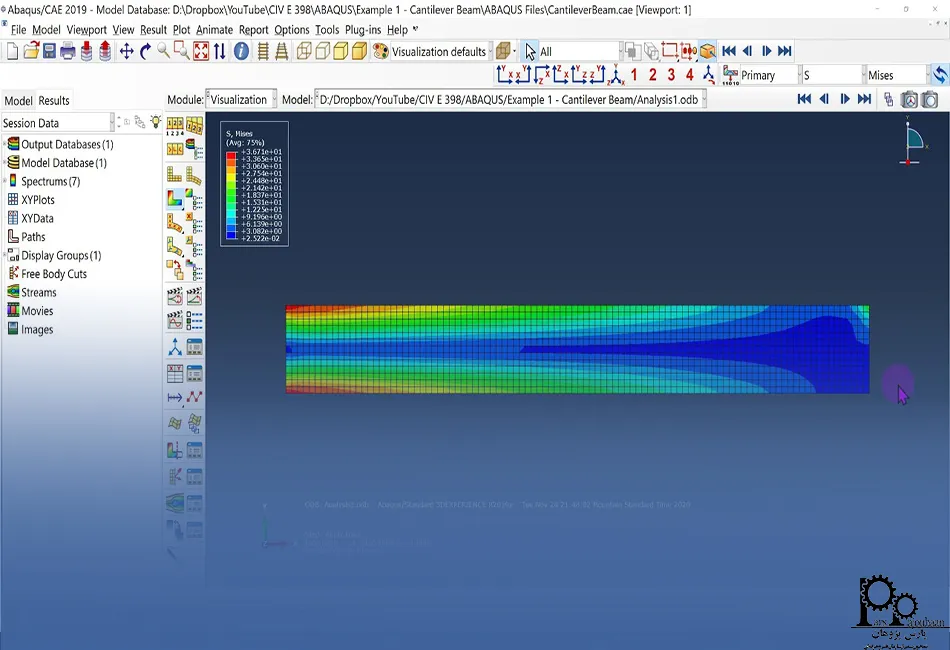The width and height of the screenshot is (950, 650).
Task: Select the Pan View tool
Action: (x=125, y=51)
